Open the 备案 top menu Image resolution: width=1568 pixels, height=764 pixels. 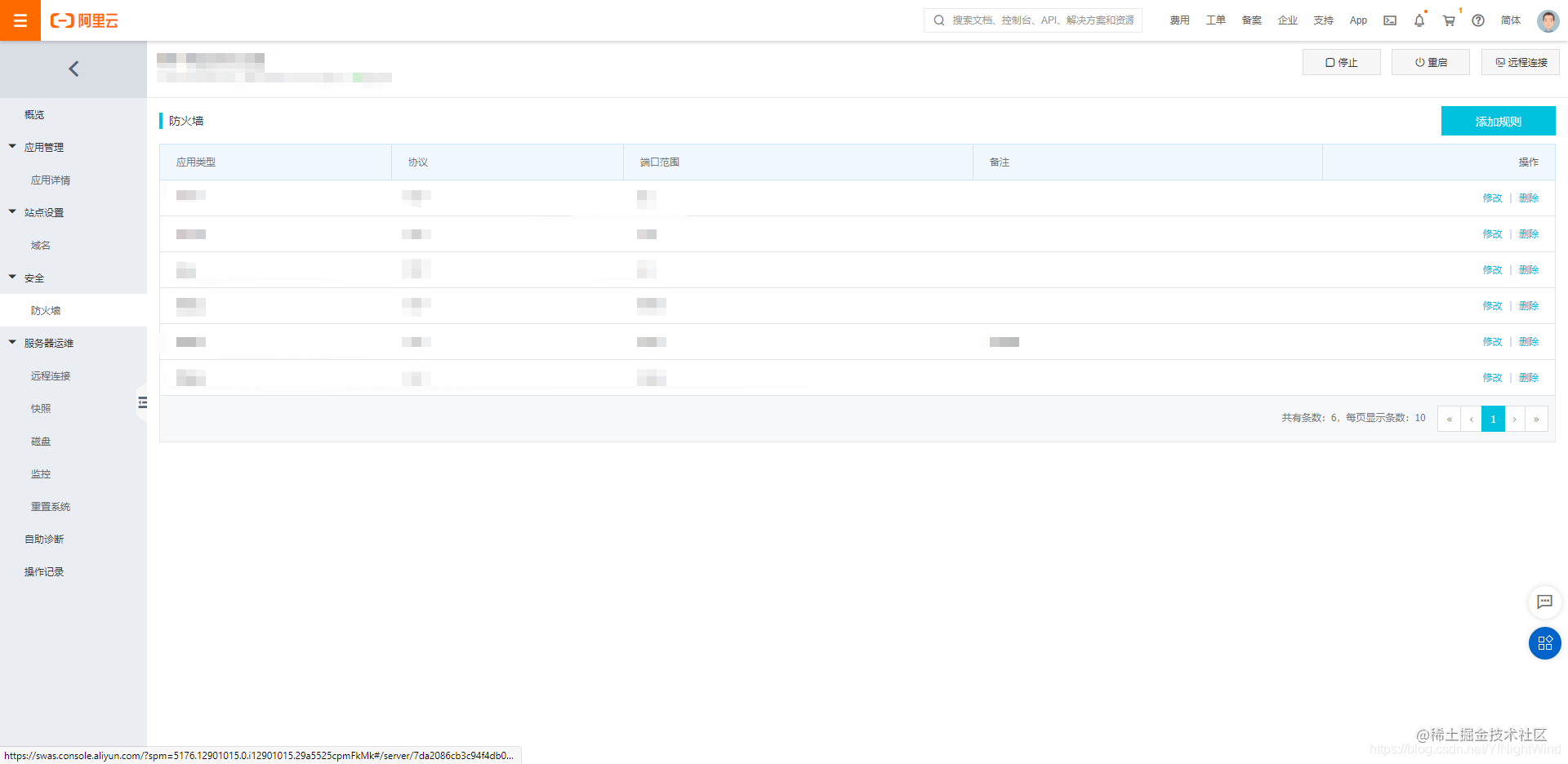tap(1251, 20)
